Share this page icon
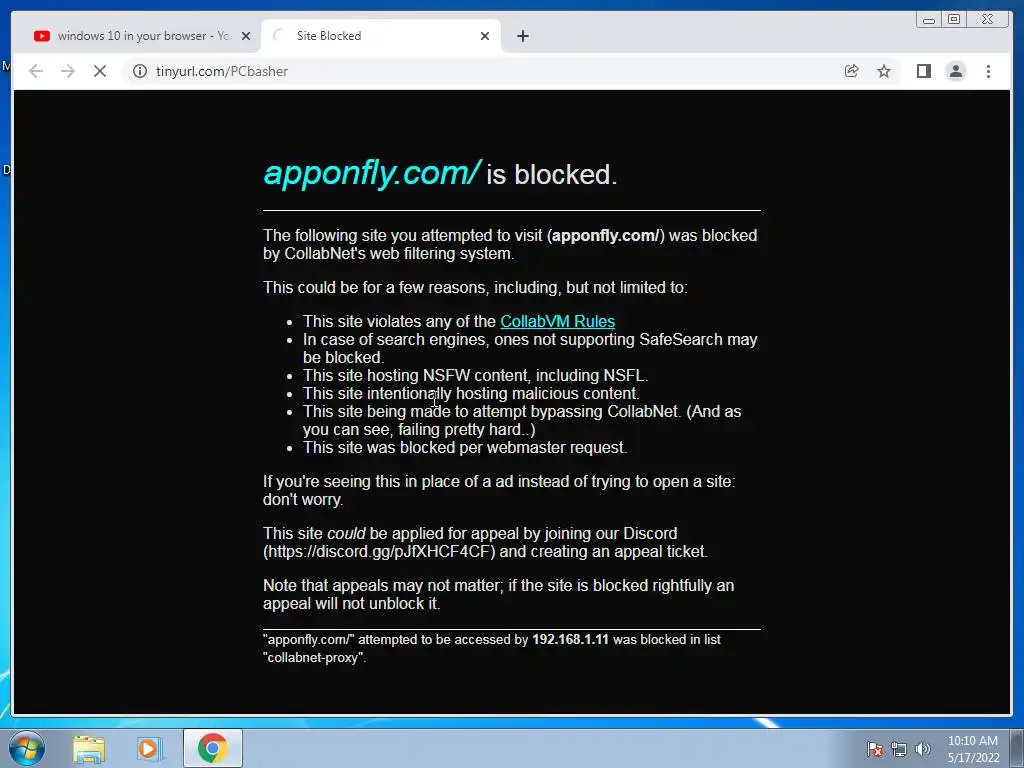 (x=851, y=71)
